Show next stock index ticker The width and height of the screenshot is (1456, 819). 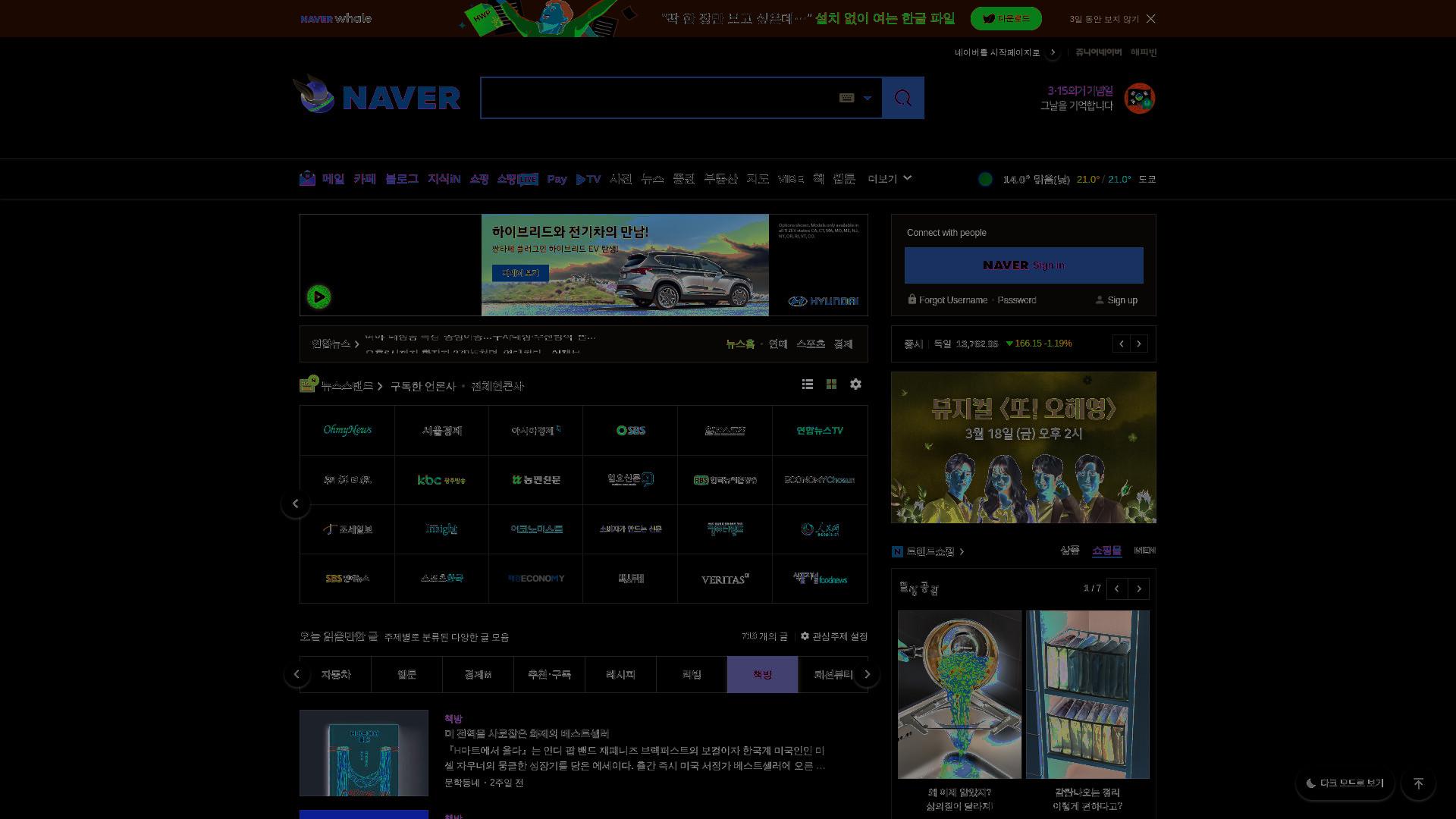[x=1139, y=344]
